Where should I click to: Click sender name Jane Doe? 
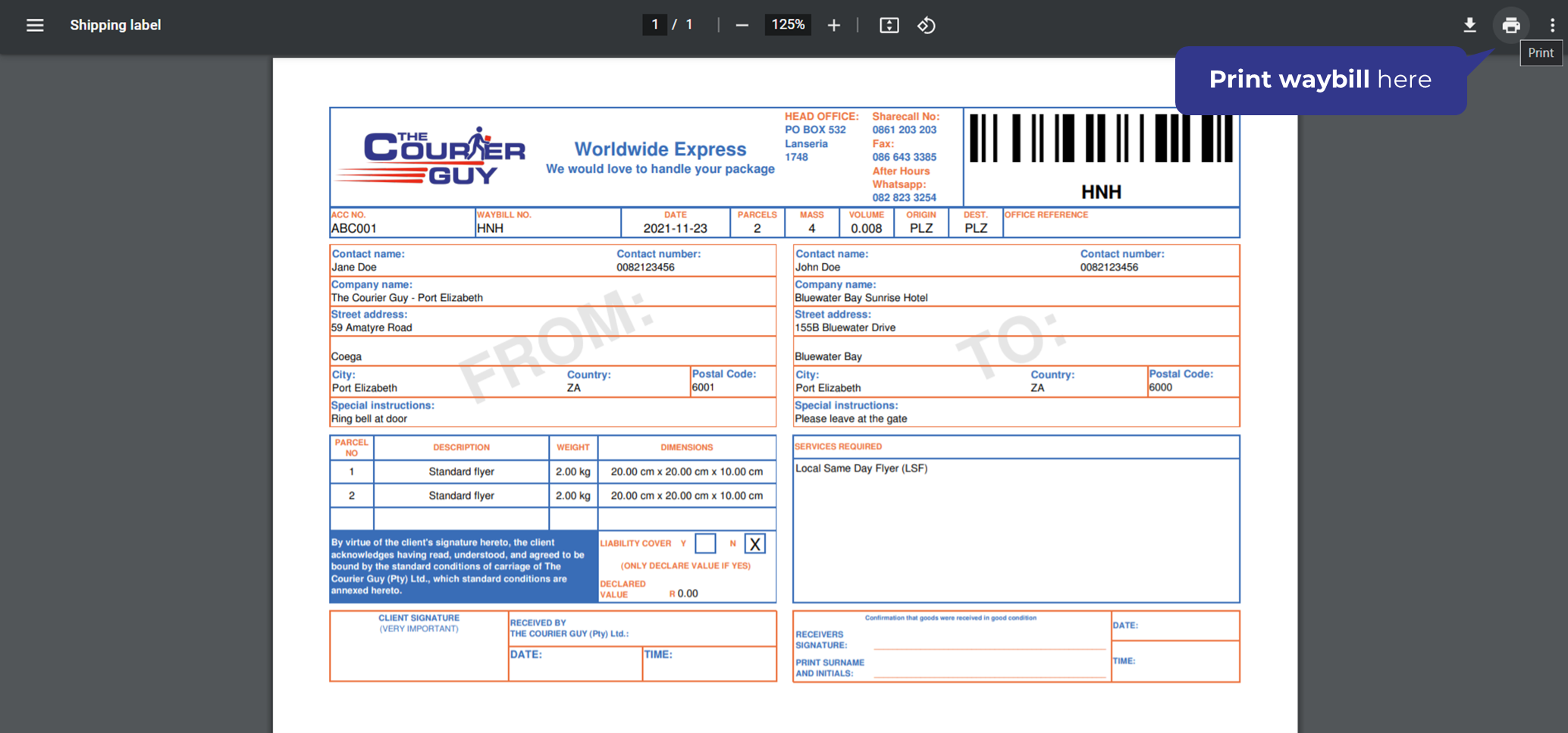coord(354,267)
